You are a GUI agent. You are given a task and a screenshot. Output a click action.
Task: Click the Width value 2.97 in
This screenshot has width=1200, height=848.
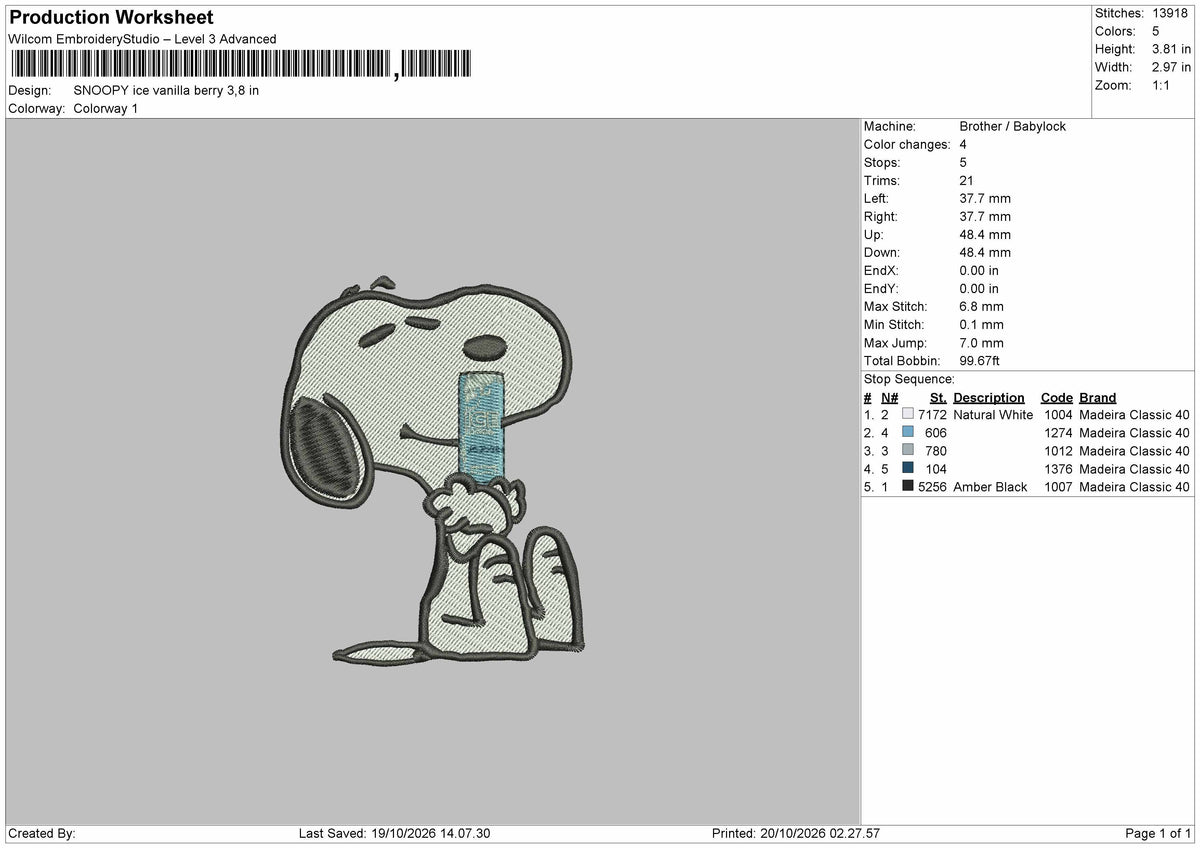pyautogui.click(x=1172, y=67)
